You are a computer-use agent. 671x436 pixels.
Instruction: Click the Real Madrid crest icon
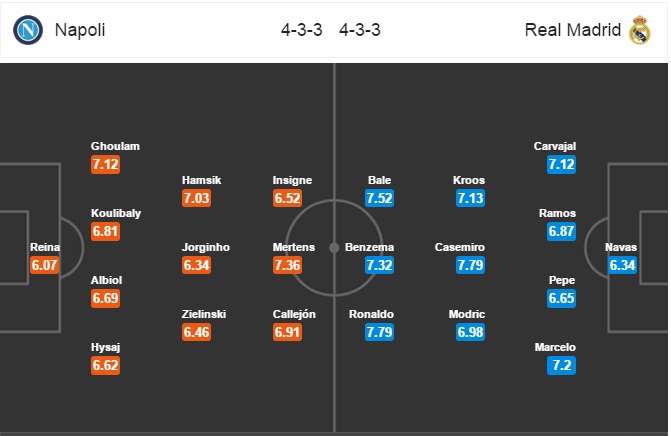(x=639, y=30)
